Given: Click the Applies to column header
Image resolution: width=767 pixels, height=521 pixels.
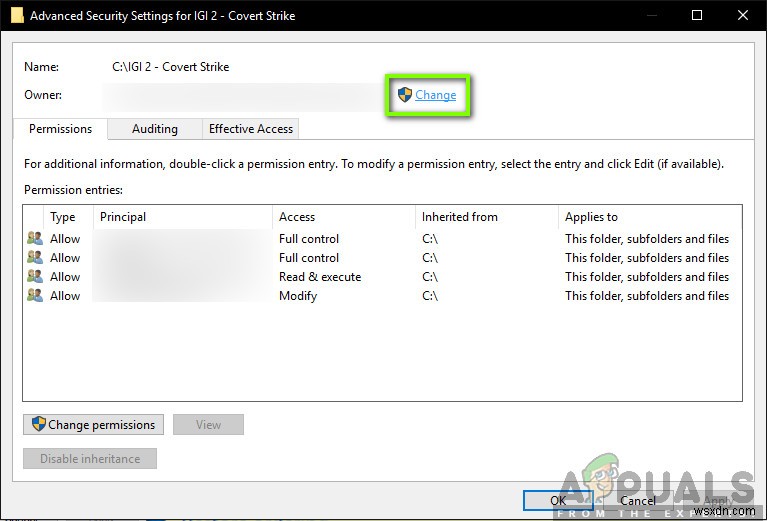Looking at the screenshot, I should (x=591, y=217).
